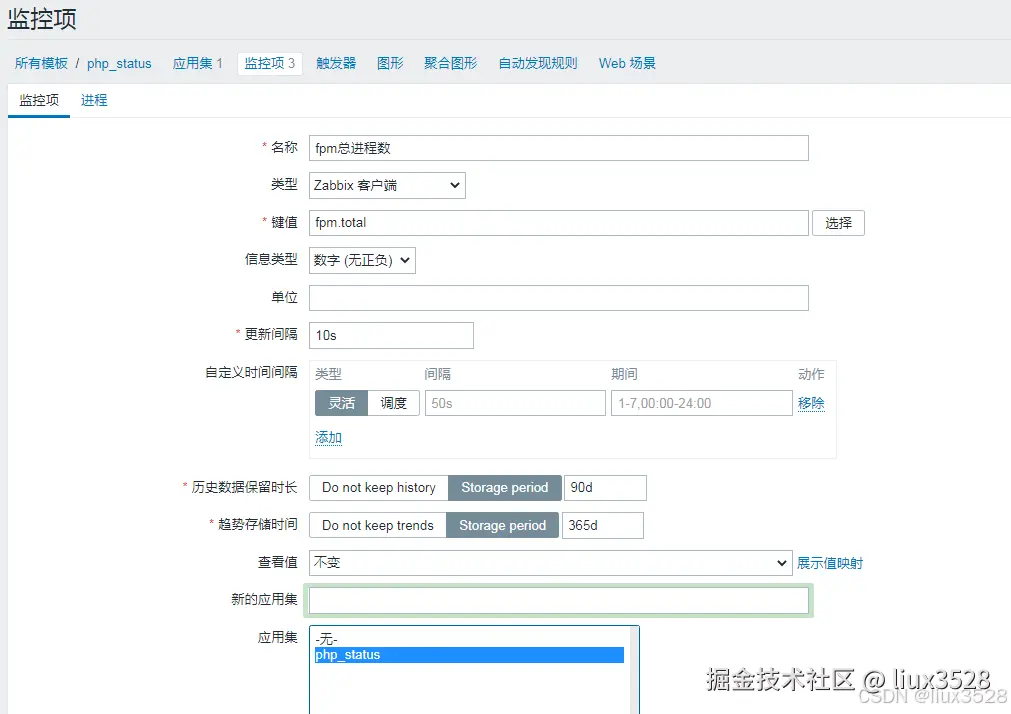Click the 添加 link under custom intervals
1011x714 pixels.
[328, 438]
